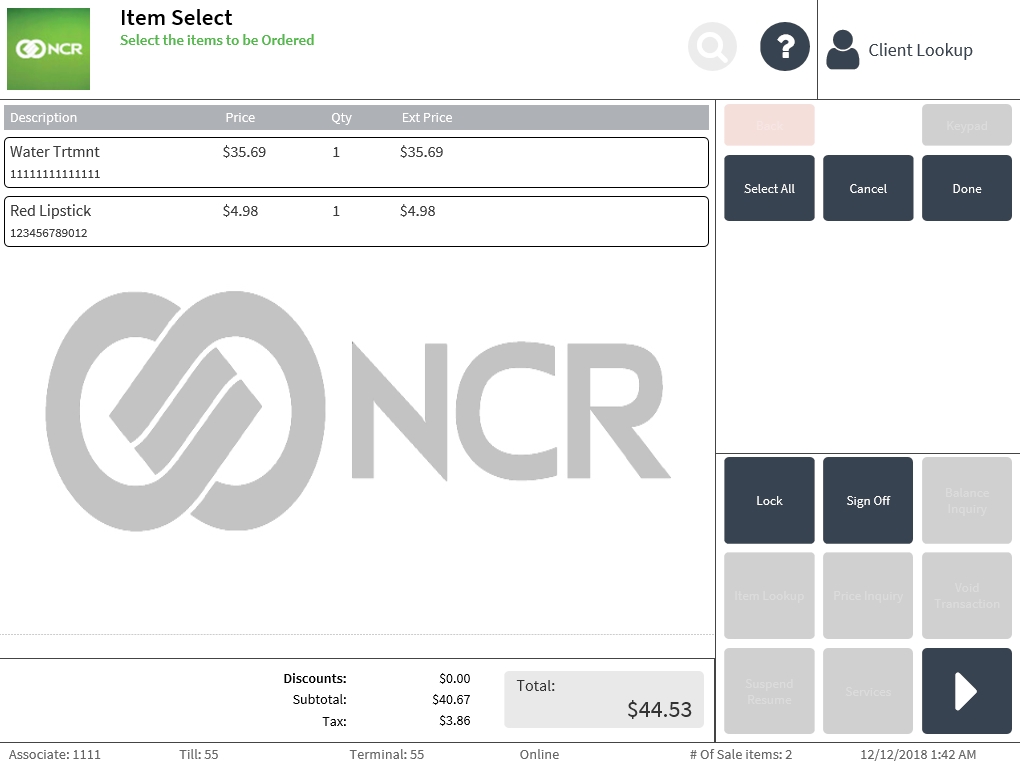This screenshot has width=1020, height=766.
Task: Click 'Select the items to be Ordered' prompt
Action: click(x=217, y=40)
